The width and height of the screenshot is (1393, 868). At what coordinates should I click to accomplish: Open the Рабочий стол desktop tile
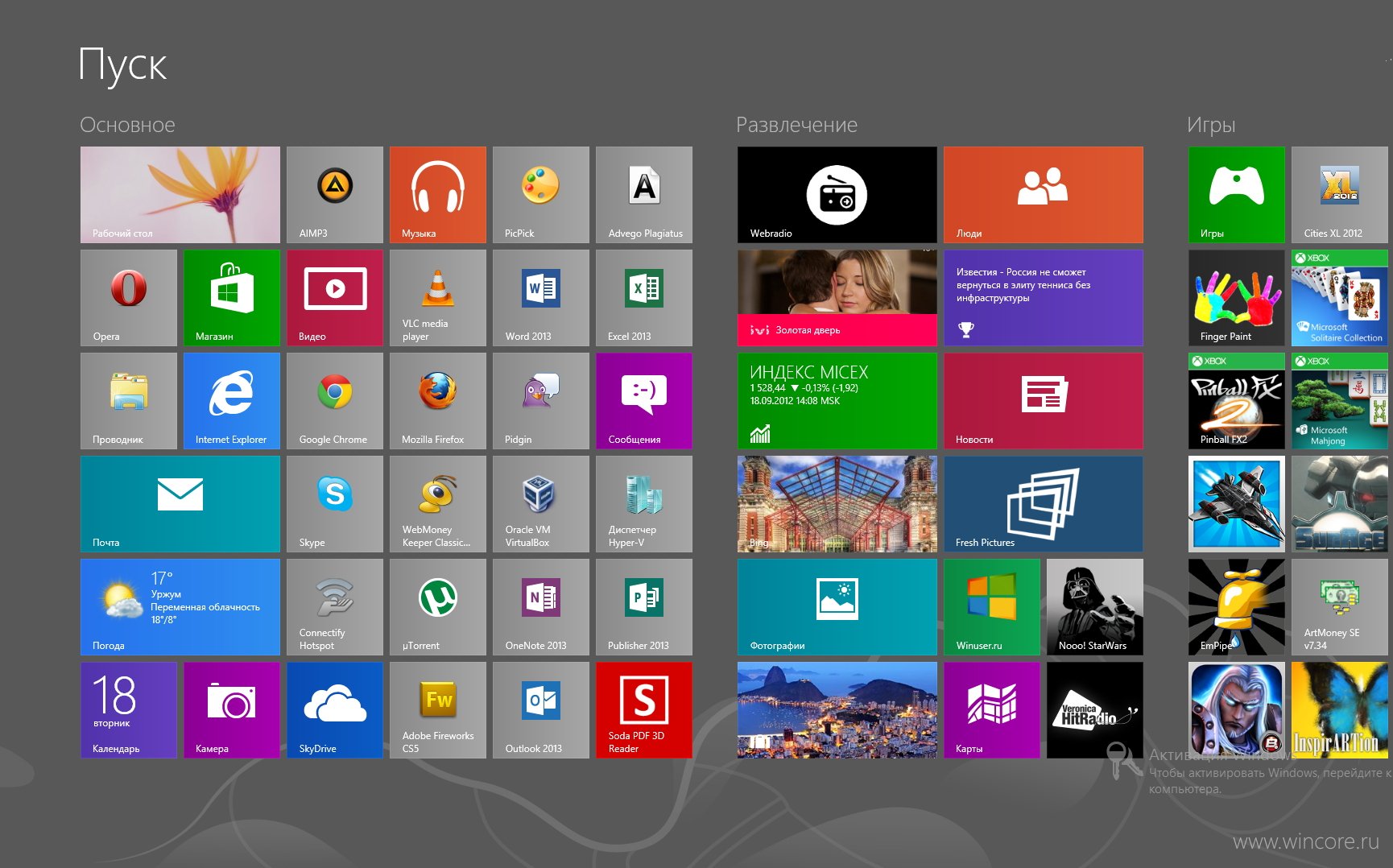[180, 195]
